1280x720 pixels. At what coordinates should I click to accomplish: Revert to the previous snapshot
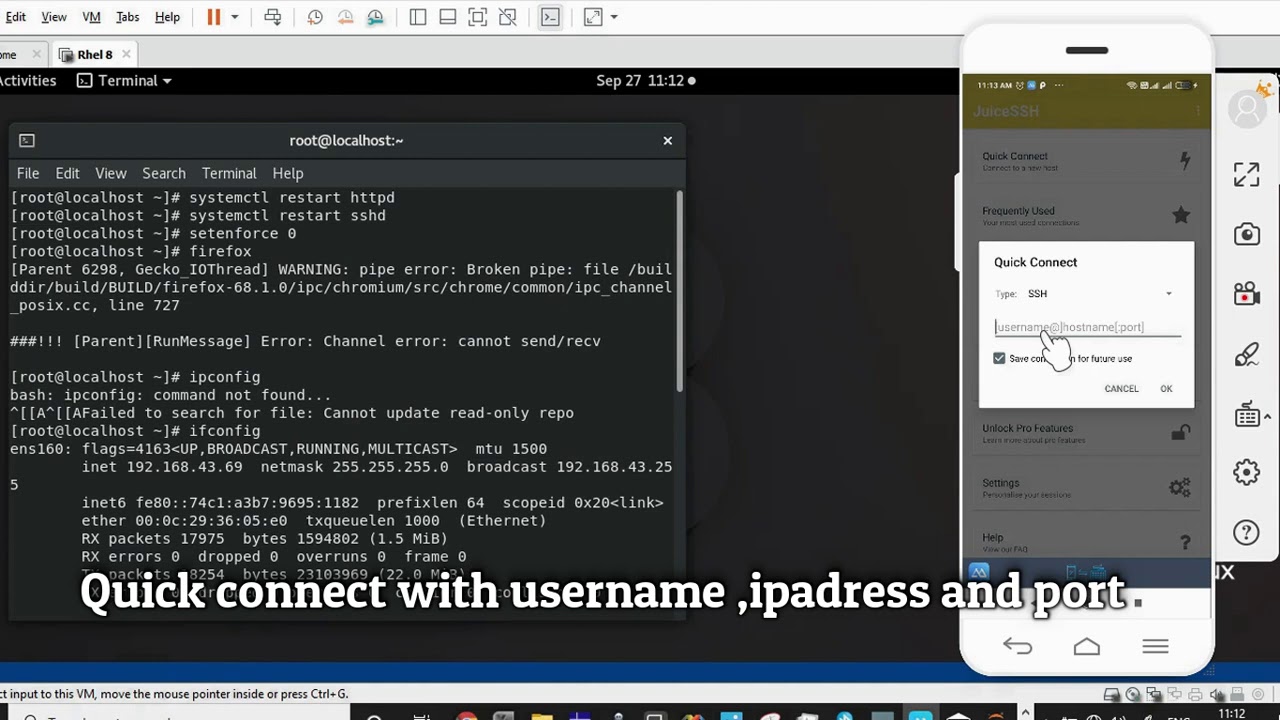tap(345, 17)
